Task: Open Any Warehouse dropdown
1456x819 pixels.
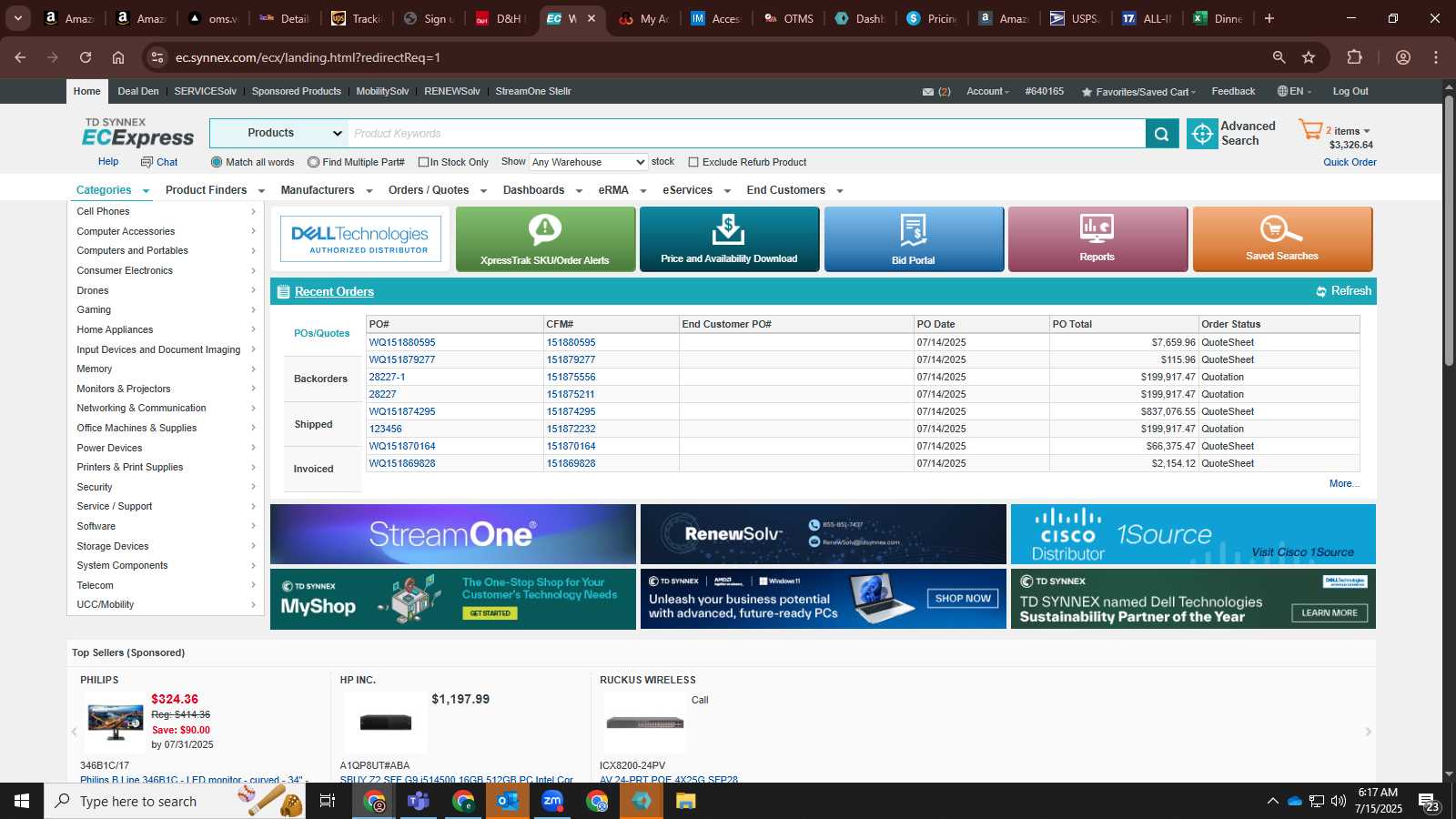Action: point(588,162)
